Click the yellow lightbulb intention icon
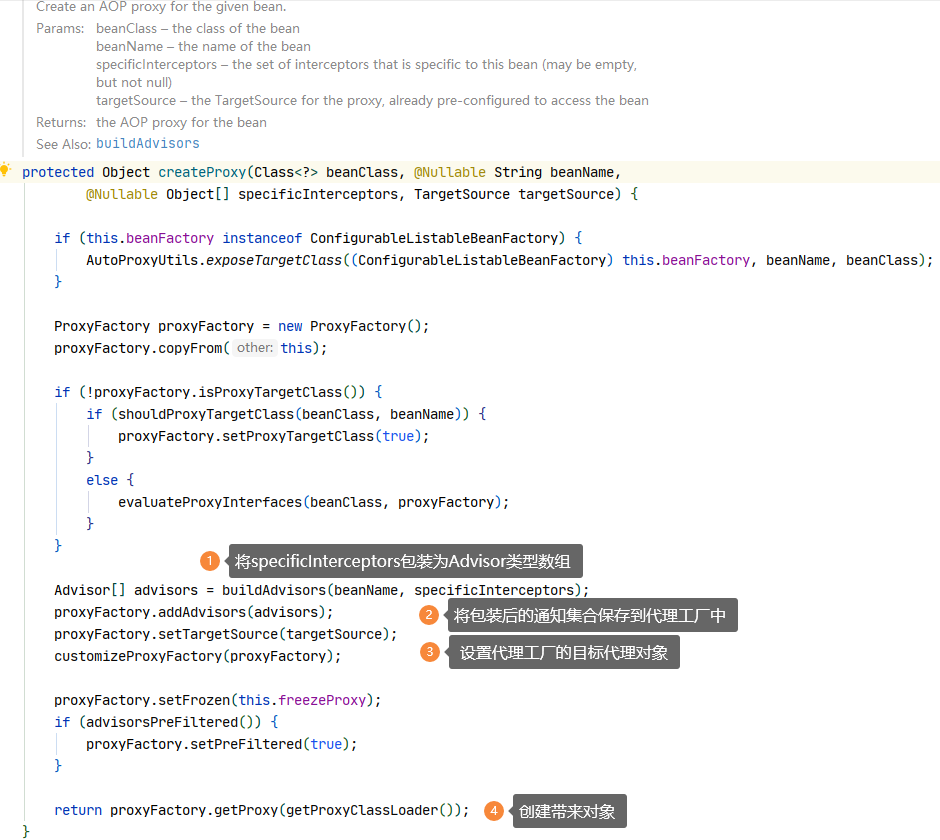940x840 pixels. coord(5,170)
